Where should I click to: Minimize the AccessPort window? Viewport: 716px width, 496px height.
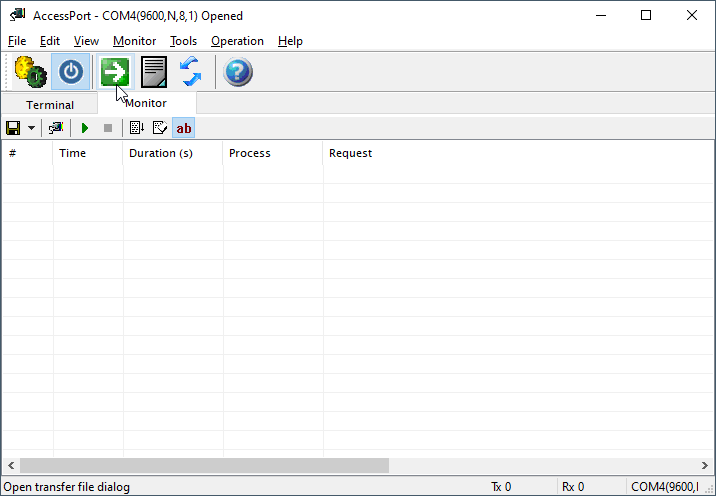coord(601,16)
